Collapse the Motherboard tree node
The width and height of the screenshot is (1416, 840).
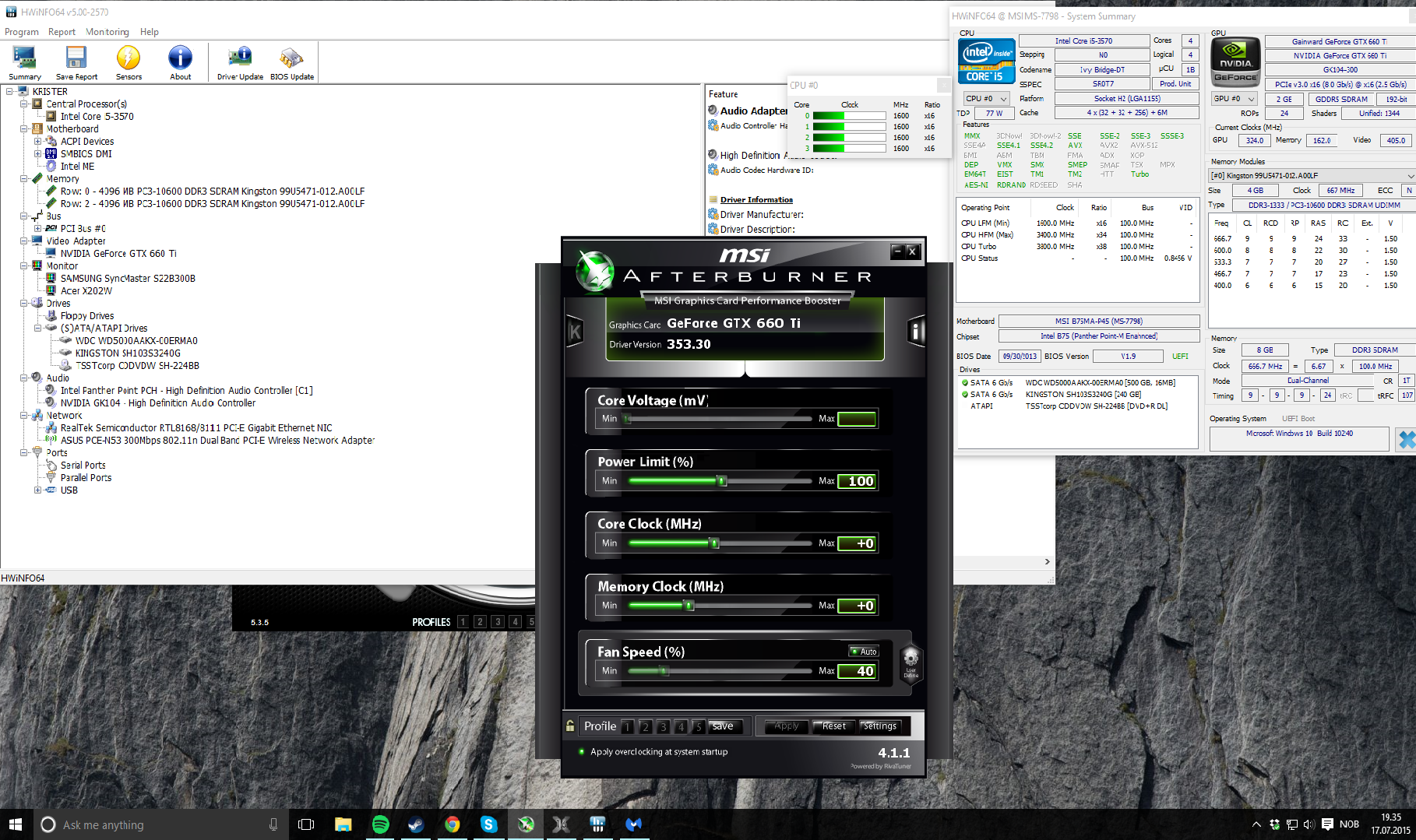pyautogui.click(x=24, y=128)
